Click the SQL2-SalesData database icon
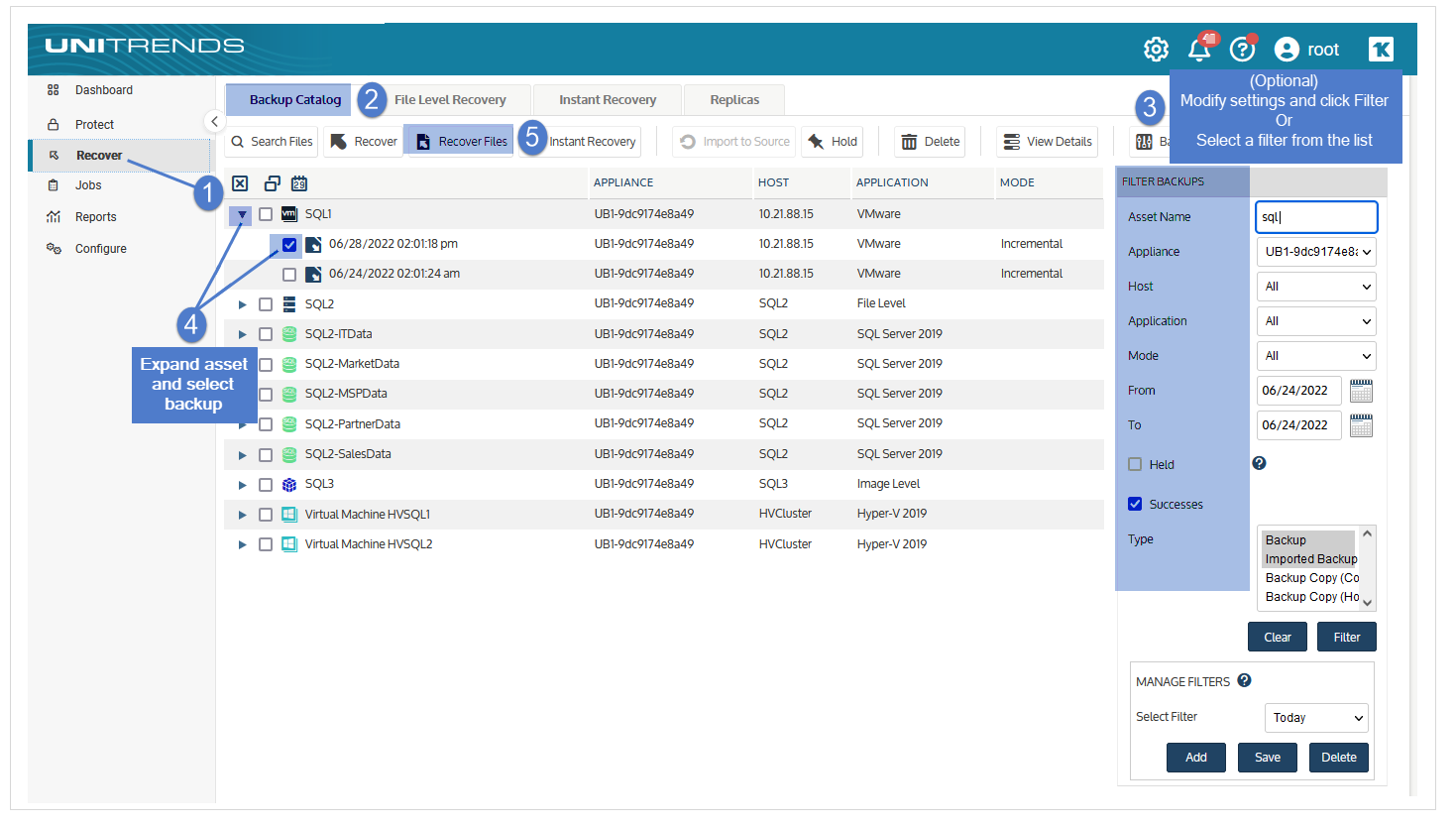The image size is (1456, 827). (289, 454)
